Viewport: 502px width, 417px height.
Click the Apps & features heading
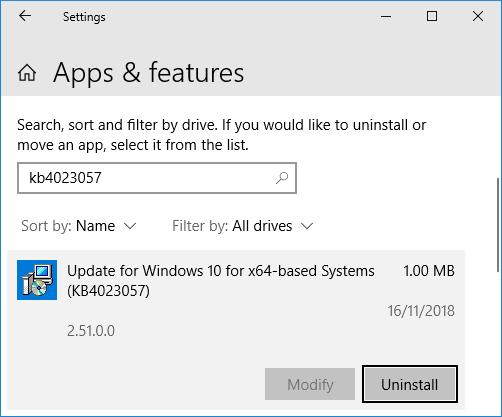pyautogui.click(x=148, y=72)
